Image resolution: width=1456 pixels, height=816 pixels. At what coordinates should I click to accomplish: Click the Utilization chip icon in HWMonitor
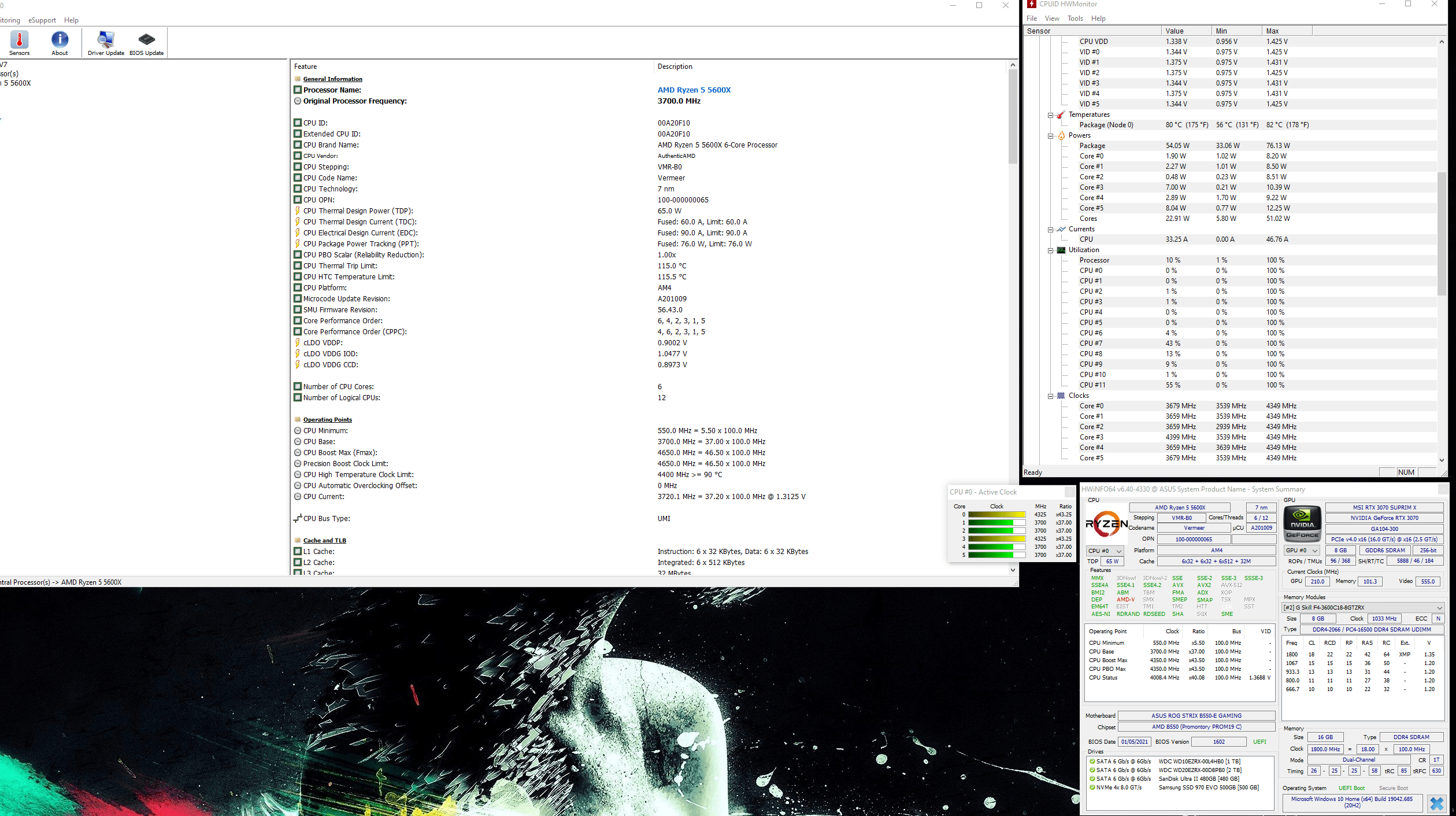click(1061, 250)
